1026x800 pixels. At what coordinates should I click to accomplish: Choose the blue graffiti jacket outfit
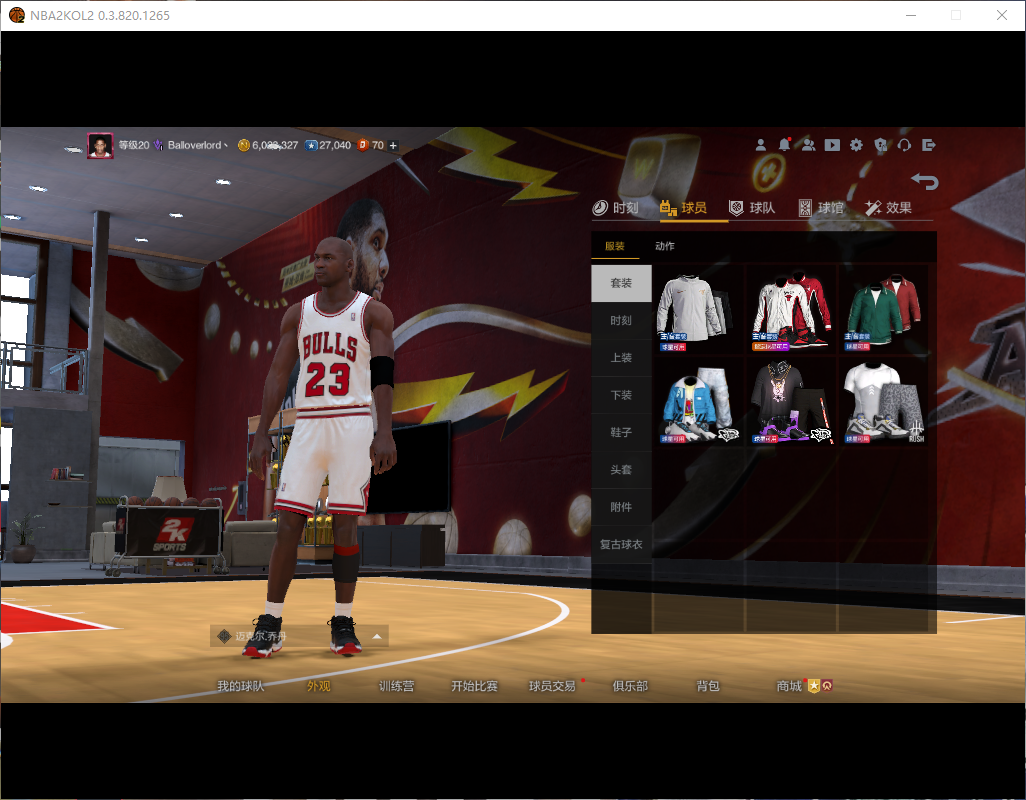(x=698, y=402)
